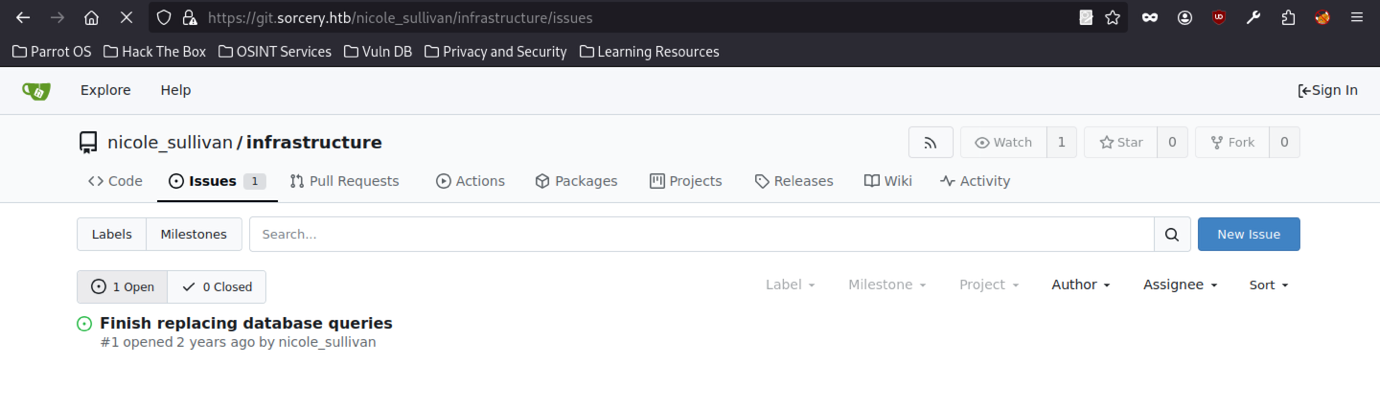Show the 1 Open issues filter
Screen dimensions: 1380x410
[x=122, y=287]
